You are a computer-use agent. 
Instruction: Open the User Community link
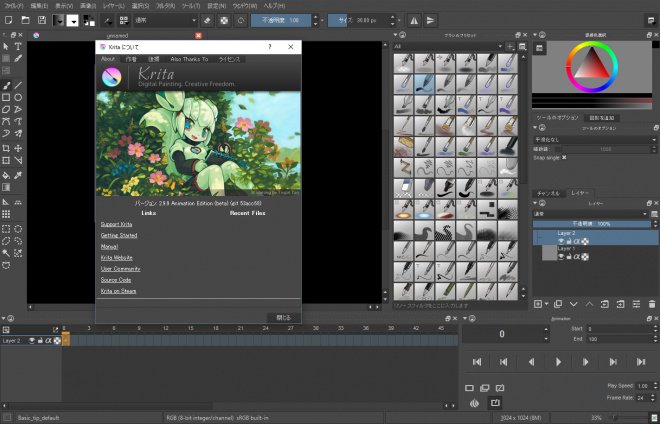point(120,269)
